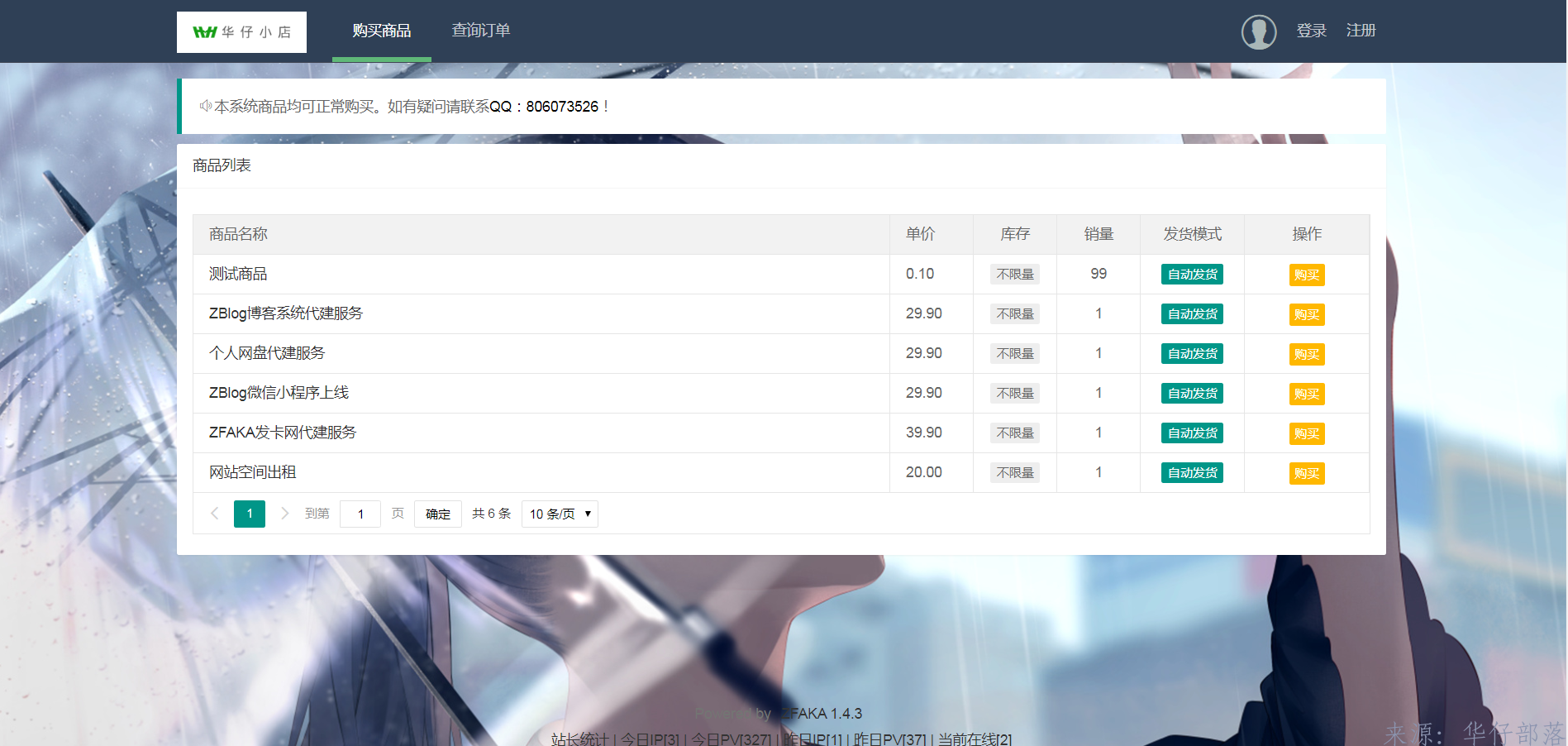
Task: Click the 站长统计 footer link
Action: (579, 739)
